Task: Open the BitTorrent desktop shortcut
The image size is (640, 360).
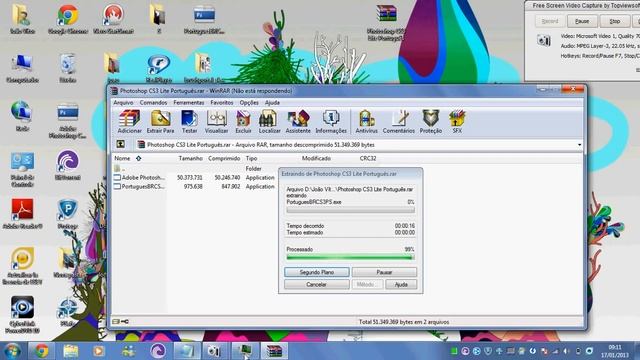Action: [x=68, y=165]
